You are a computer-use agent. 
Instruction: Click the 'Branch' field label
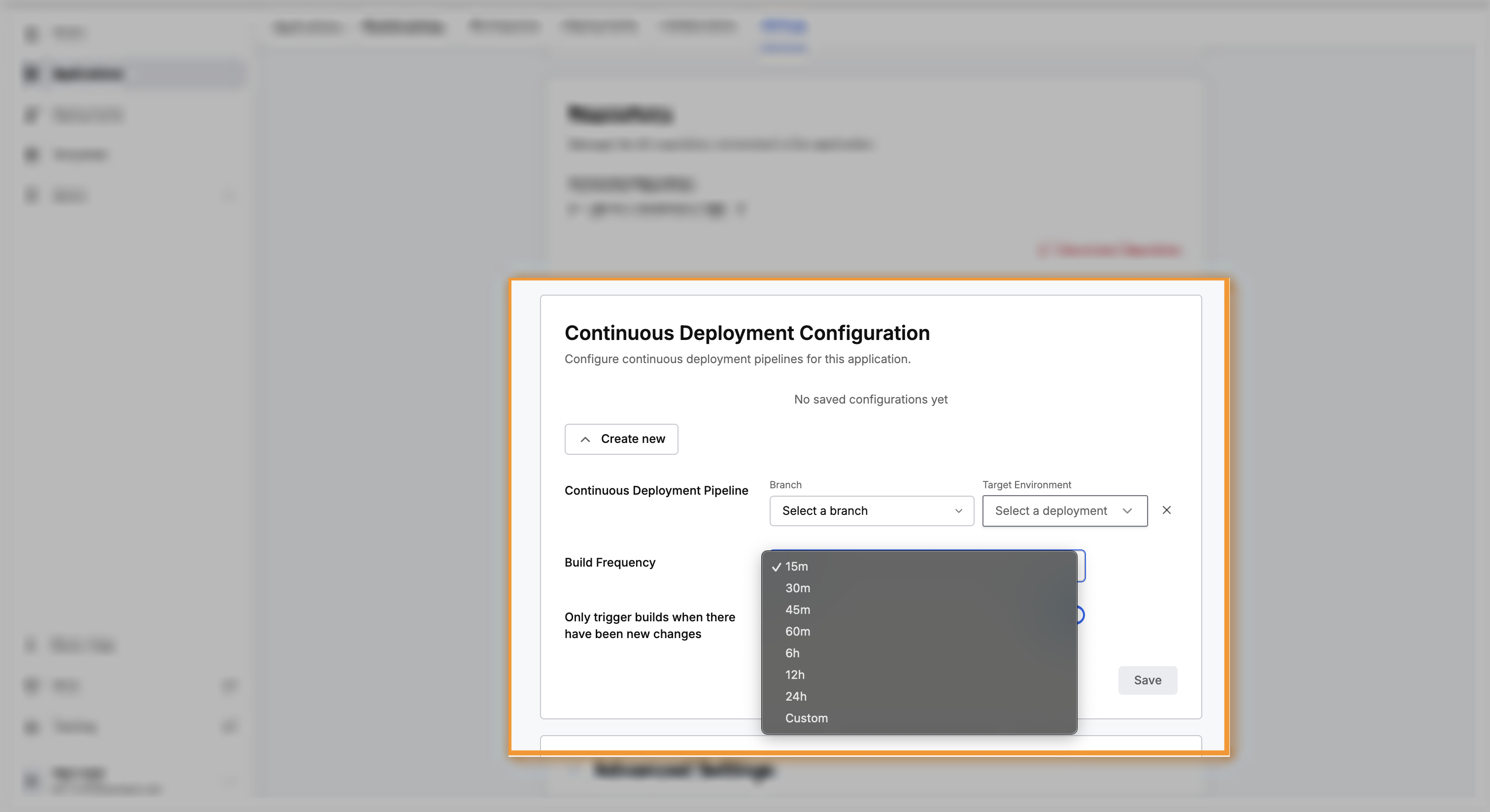(x=785, y=485)
